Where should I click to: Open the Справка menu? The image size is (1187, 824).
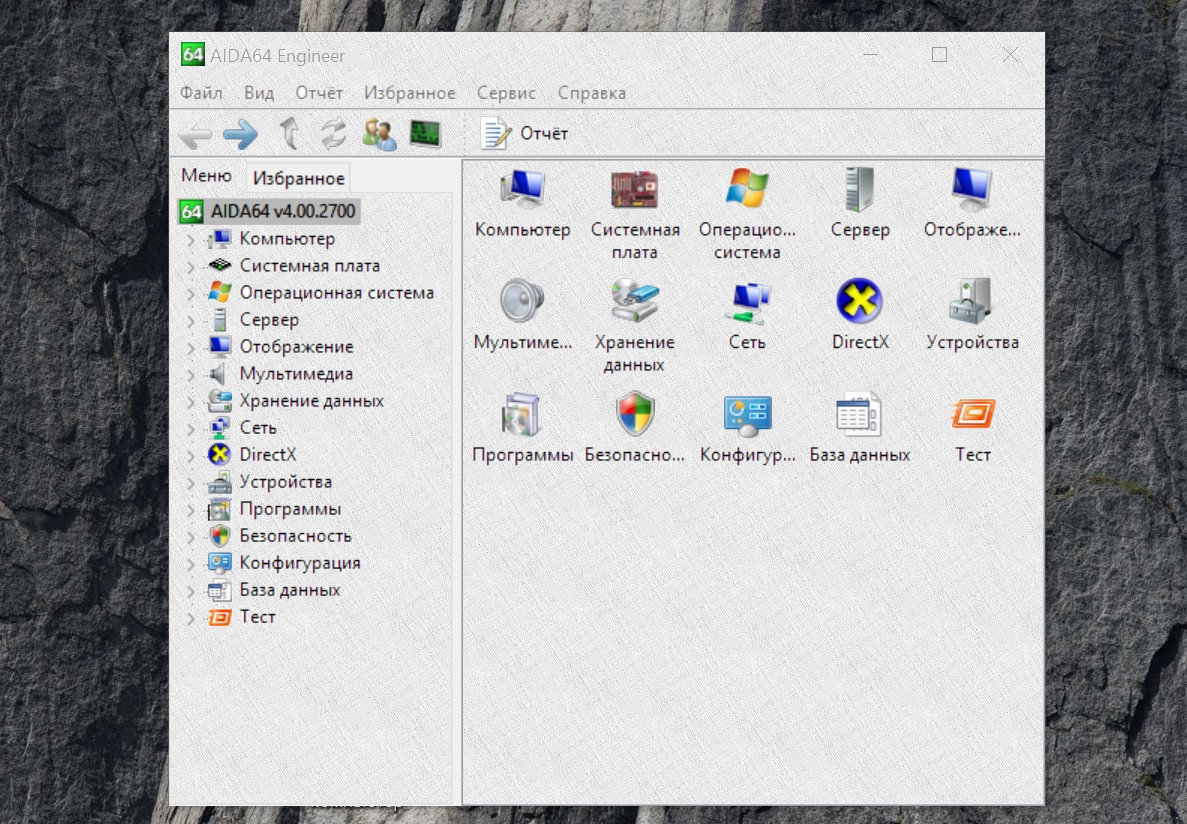[x=592, y=92]
